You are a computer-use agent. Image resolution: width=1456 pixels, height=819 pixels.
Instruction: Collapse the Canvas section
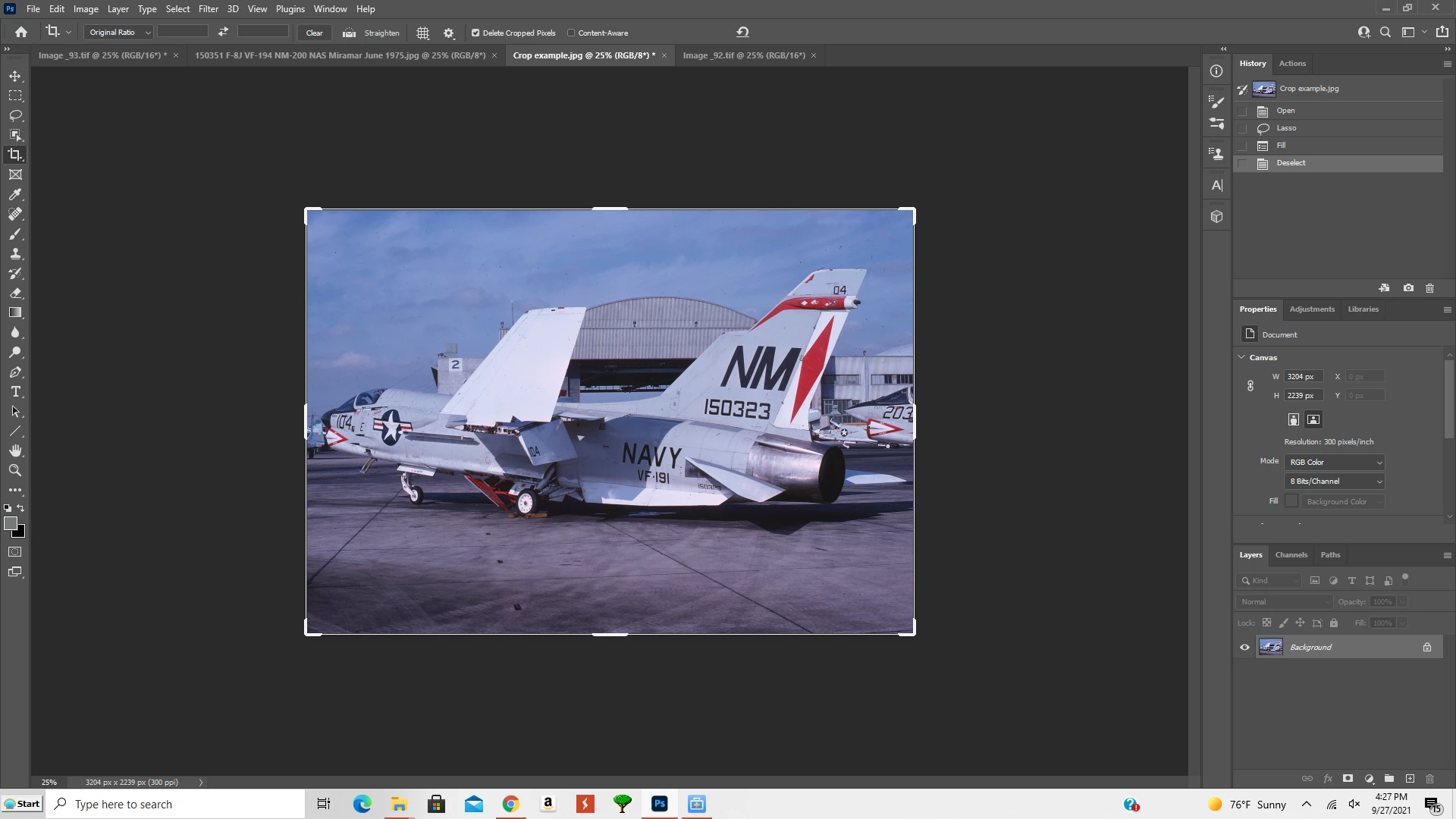tap(1241, 357)
